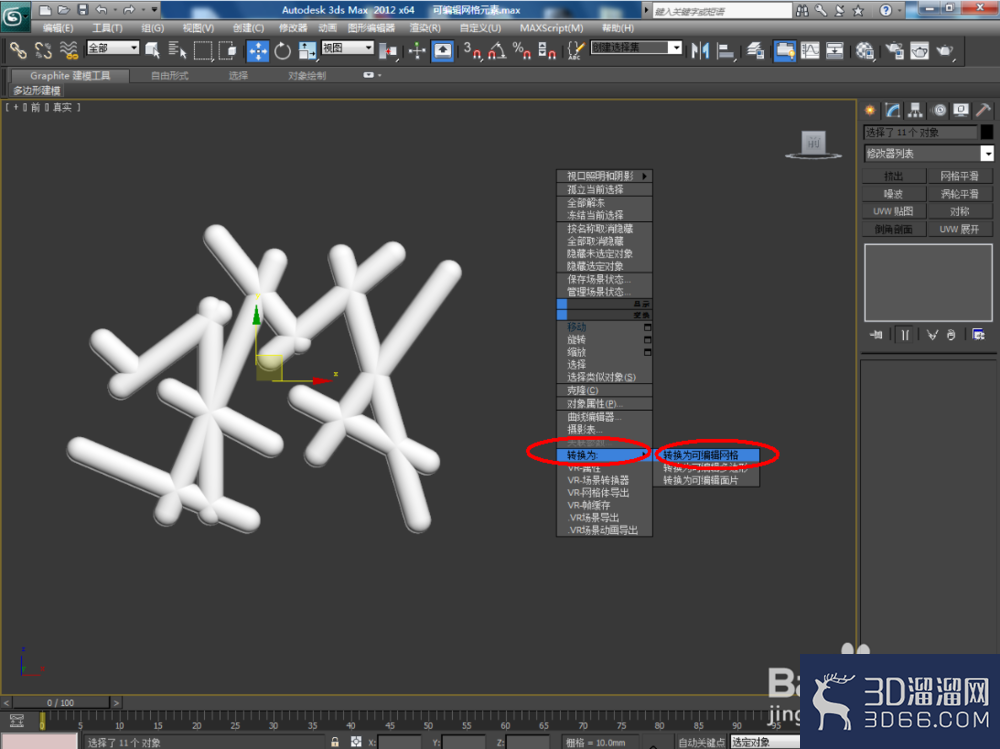Click the 对称 modifier button
Screen dimensions: 1000x749
coord(959,211)
